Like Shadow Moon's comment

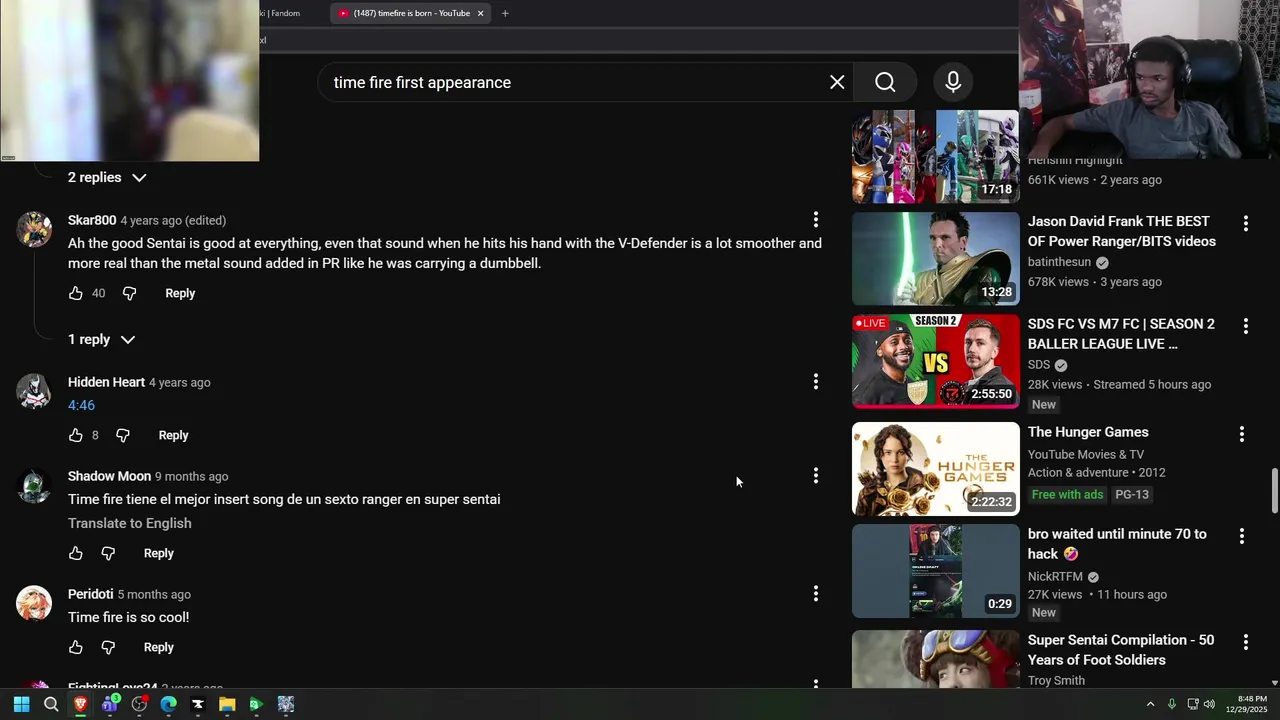coord(76,553)
